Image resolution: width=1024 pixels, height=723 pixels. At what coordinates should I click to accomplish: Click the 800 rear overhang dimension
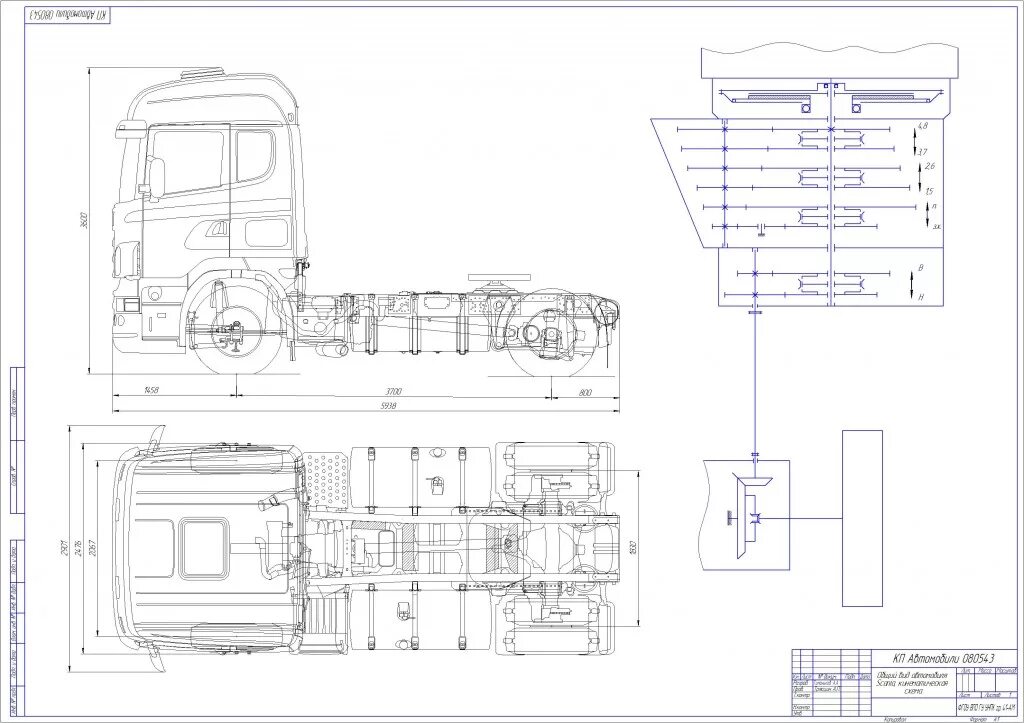[585, 392]
